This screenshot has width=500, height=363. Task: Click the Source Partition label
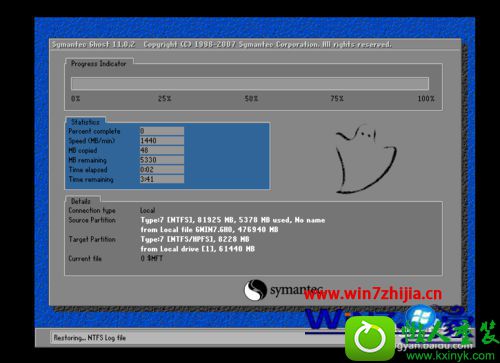point(92,220)
